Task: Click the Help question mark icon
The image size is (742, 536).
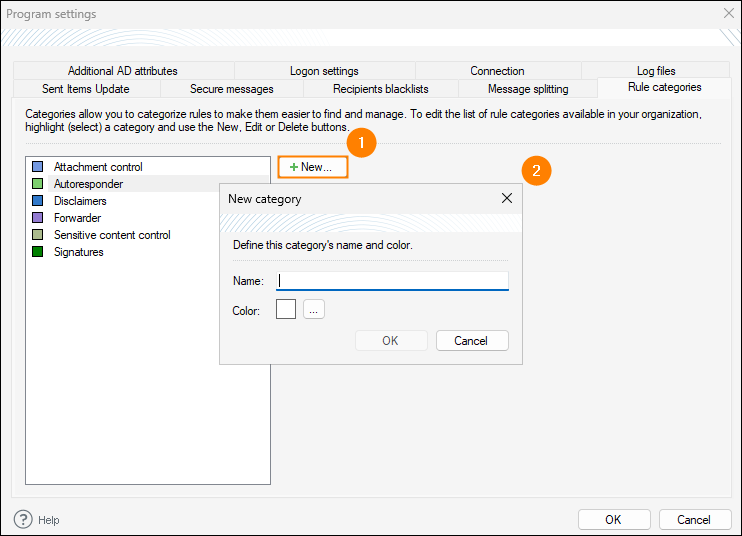Action: coord(23,519)
